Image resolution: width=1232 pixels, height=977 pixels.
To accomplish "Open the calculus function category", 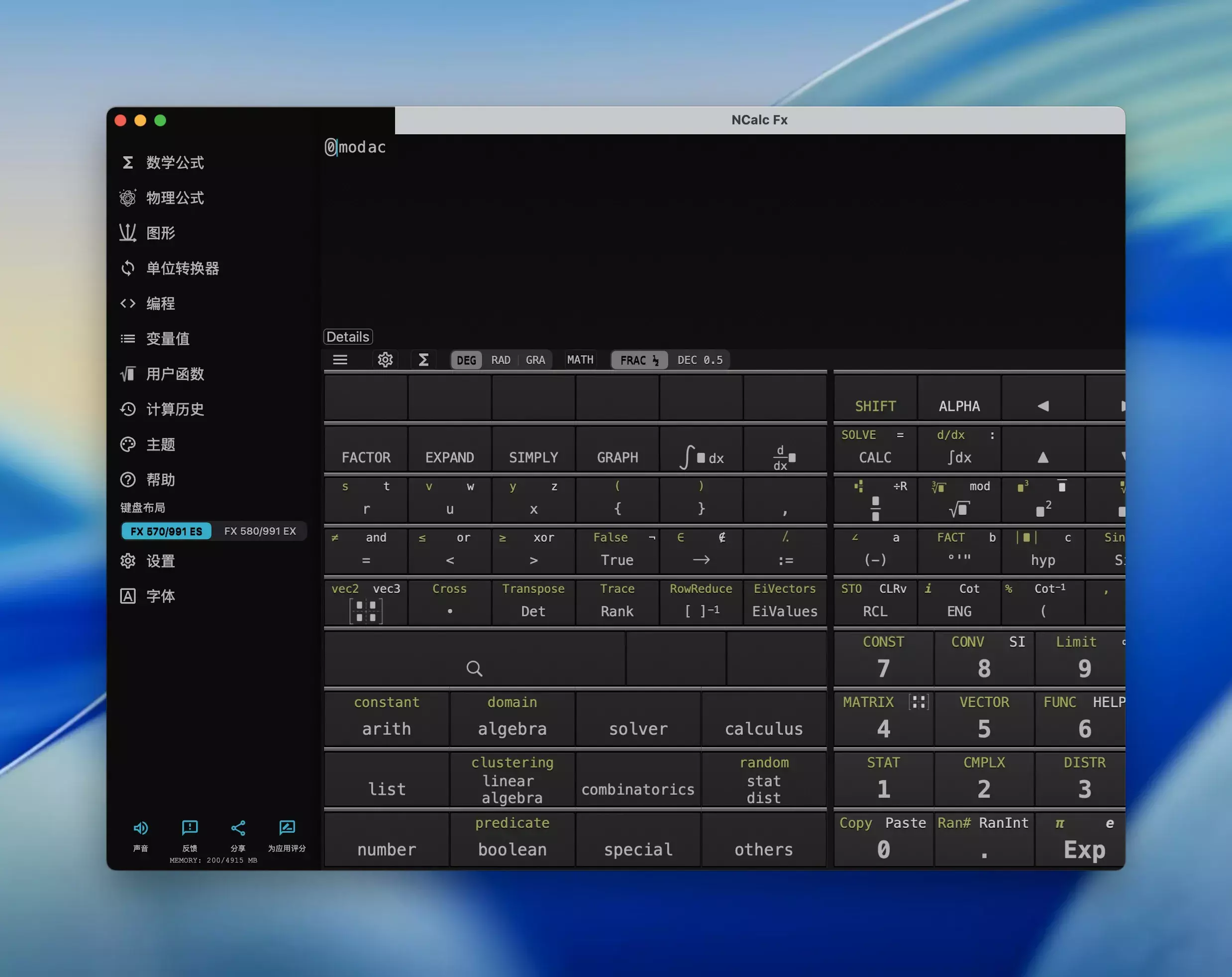I will click(763, 728).
